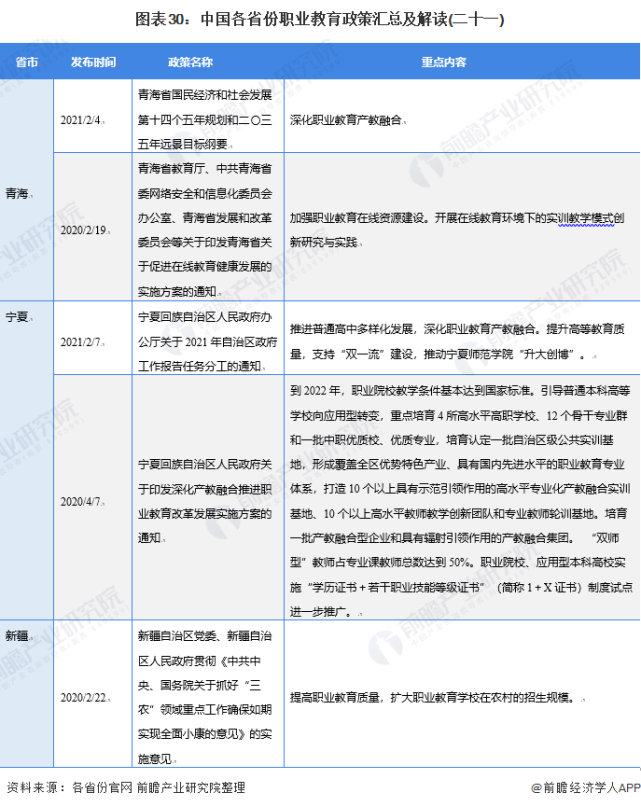
Task: Click policy 新疆自治区党委 三农 实施意见
Action: pos(204,697)
